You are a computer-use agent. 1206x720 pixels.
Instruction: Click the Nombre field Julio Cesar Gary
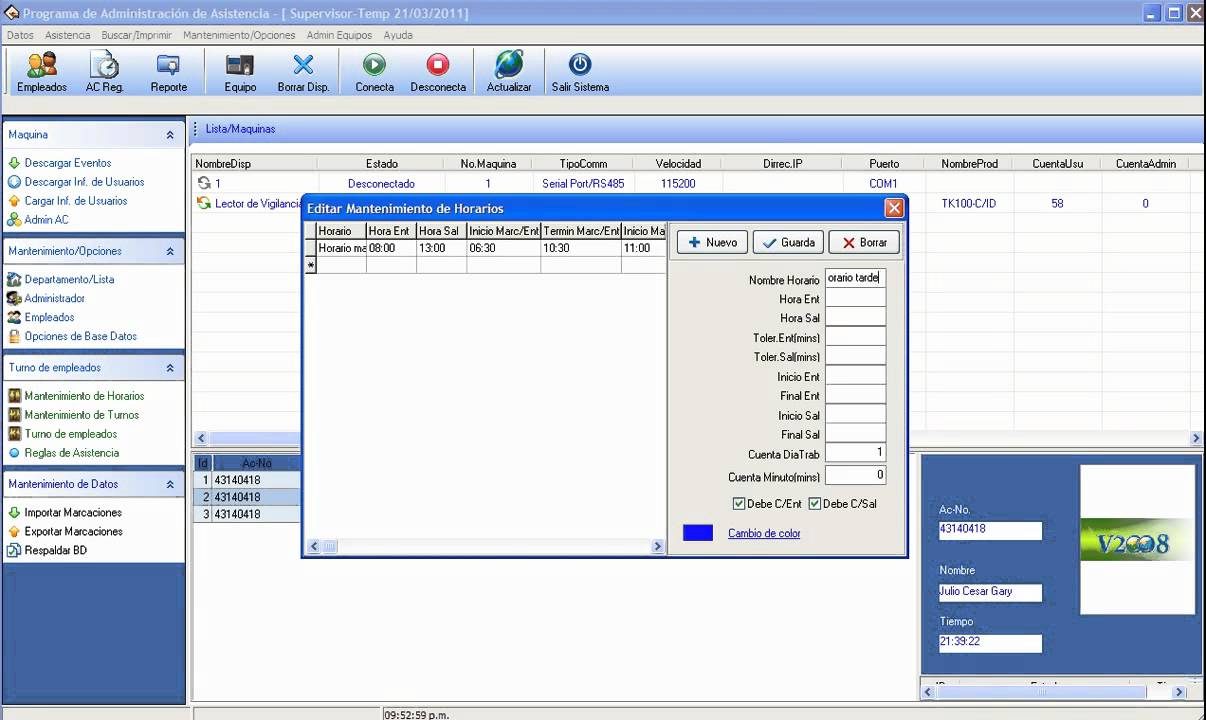pyautogui.click(x=990, y=592)
